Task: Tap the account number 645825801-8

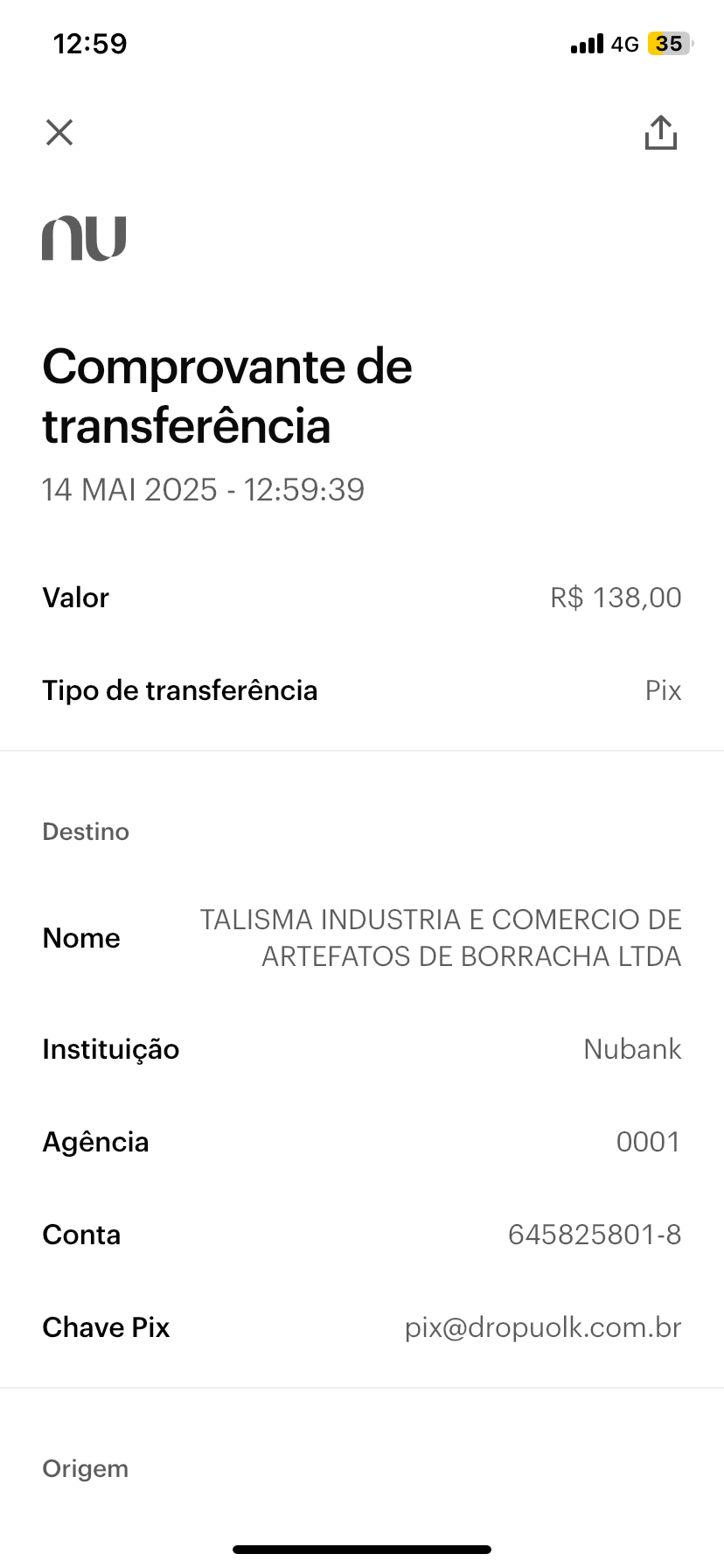Action: 595,1235
